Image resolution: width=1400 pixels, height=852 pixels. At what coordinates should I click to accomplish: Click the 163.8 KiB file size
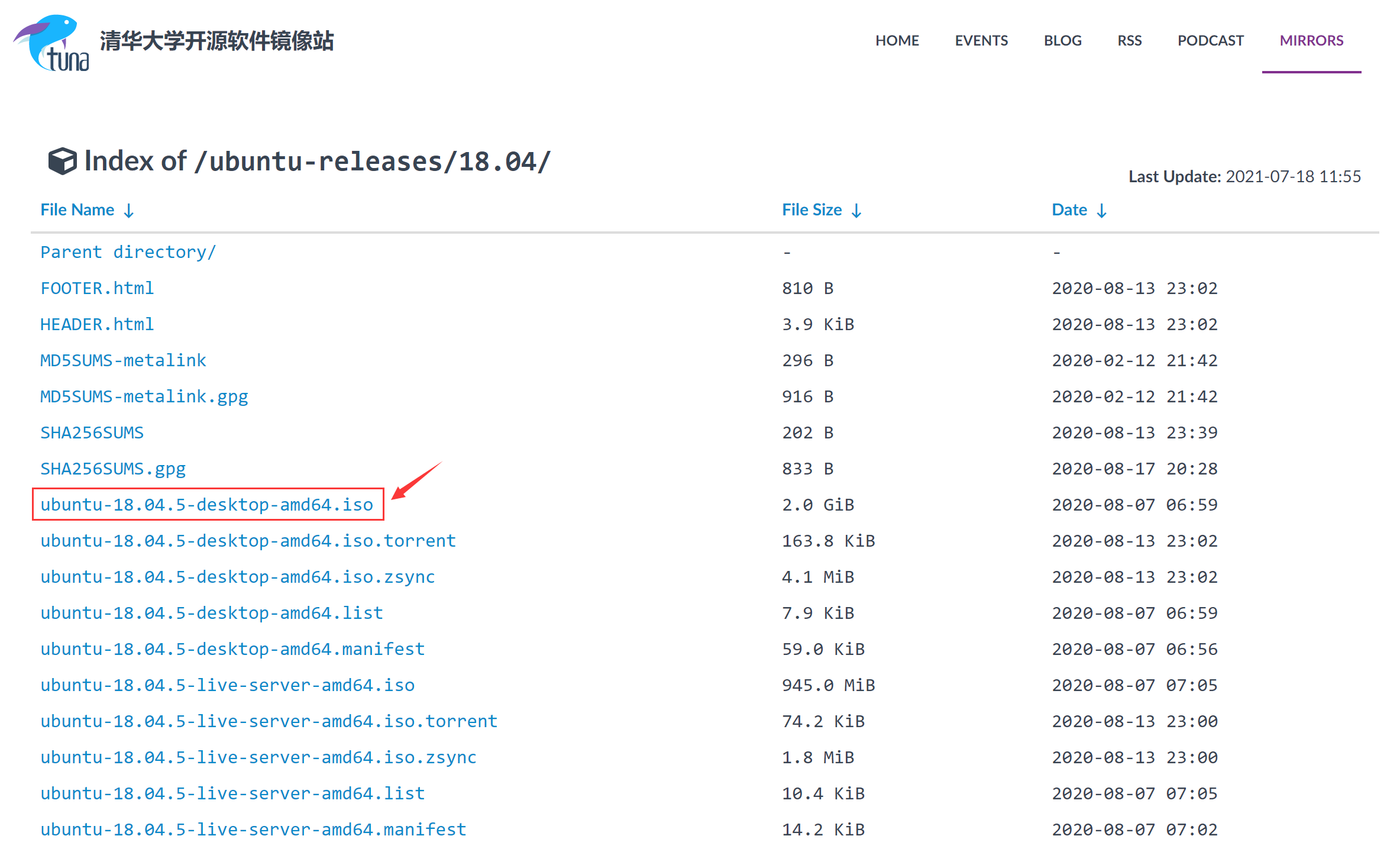(829, 541)
